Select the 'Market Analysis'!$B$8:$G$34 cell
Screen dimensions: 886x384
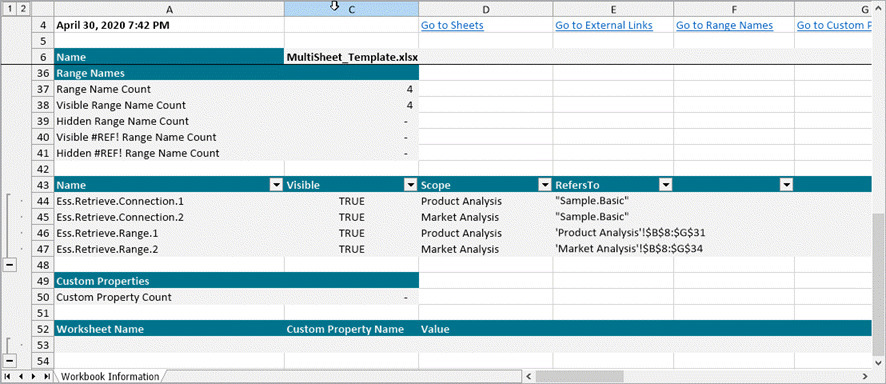coord(613,248)
